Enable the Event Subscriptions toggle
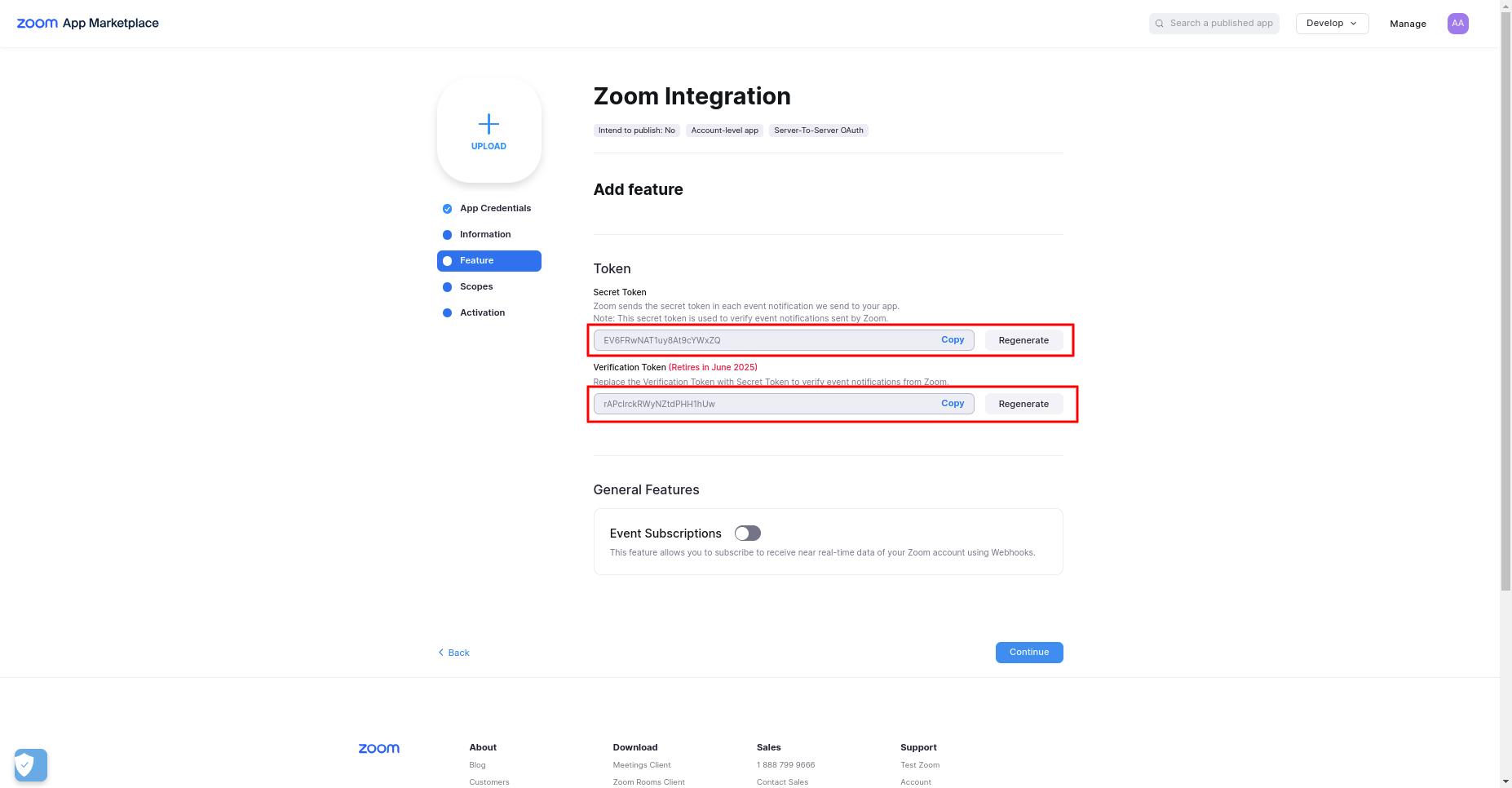This screenshot has width=1512, height=788. tap(747, 533)
